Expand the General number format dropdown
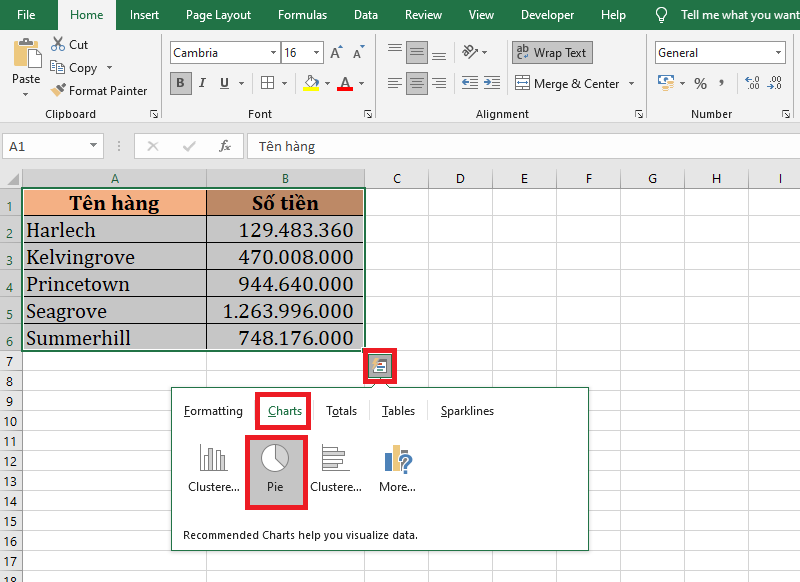800x582 pixels. [x=778, y=53]
